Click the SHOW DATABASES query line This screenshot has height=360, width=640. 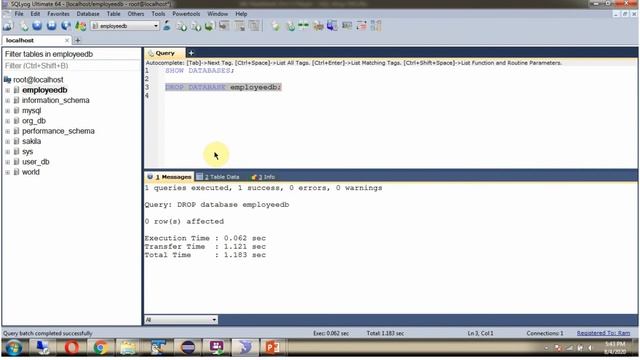tap(200, 71)
